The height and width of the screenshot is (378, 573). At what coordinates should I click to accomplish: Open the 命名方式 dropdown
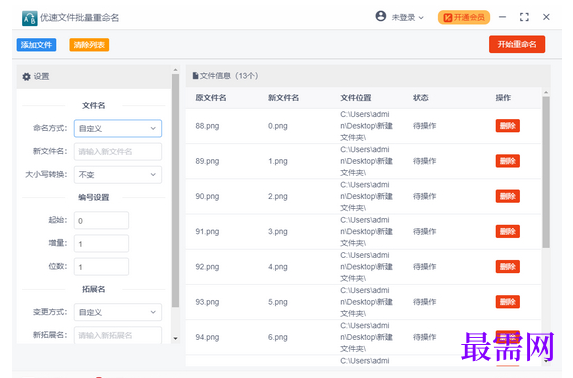coord(118,128)
